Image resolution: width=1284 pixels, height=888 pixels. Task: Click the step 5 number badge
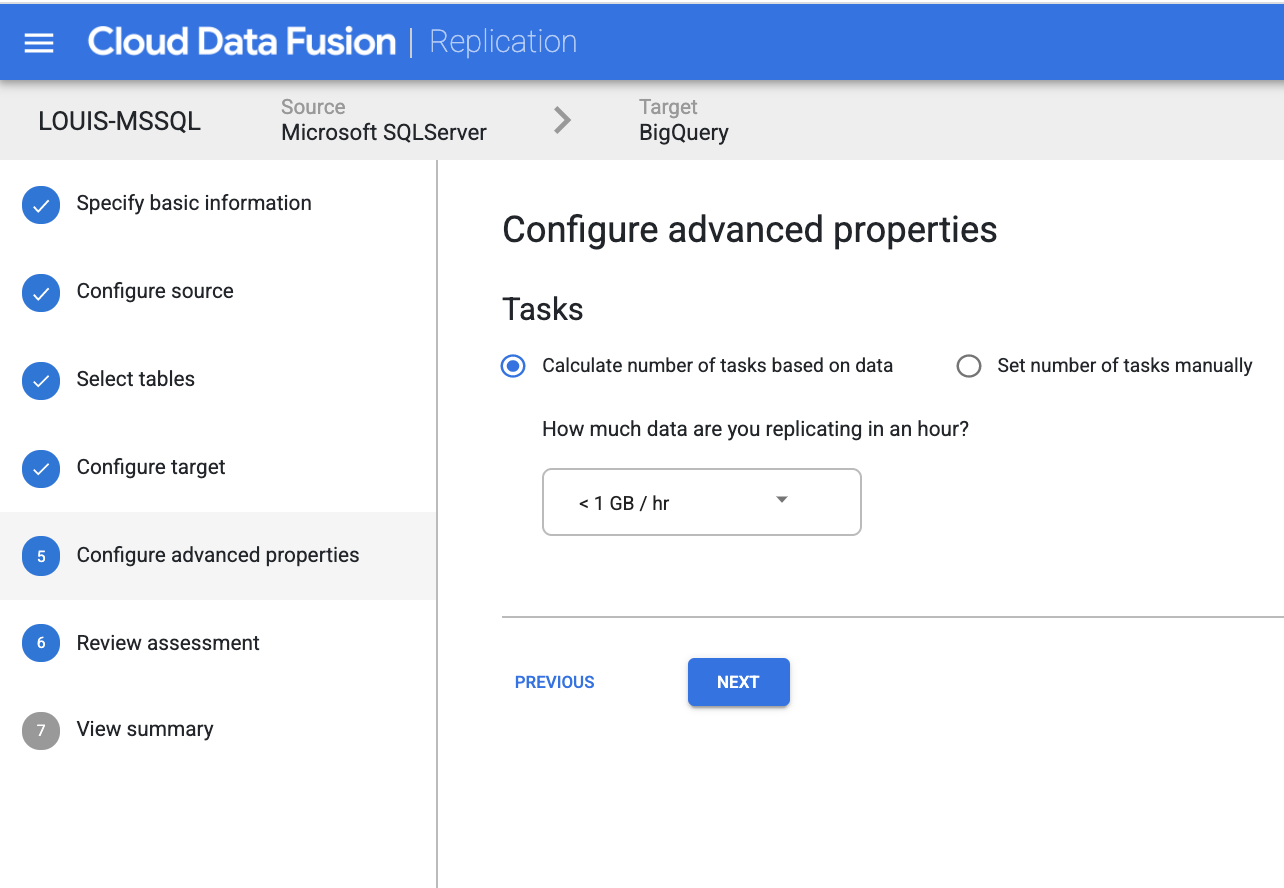[41, 556]
